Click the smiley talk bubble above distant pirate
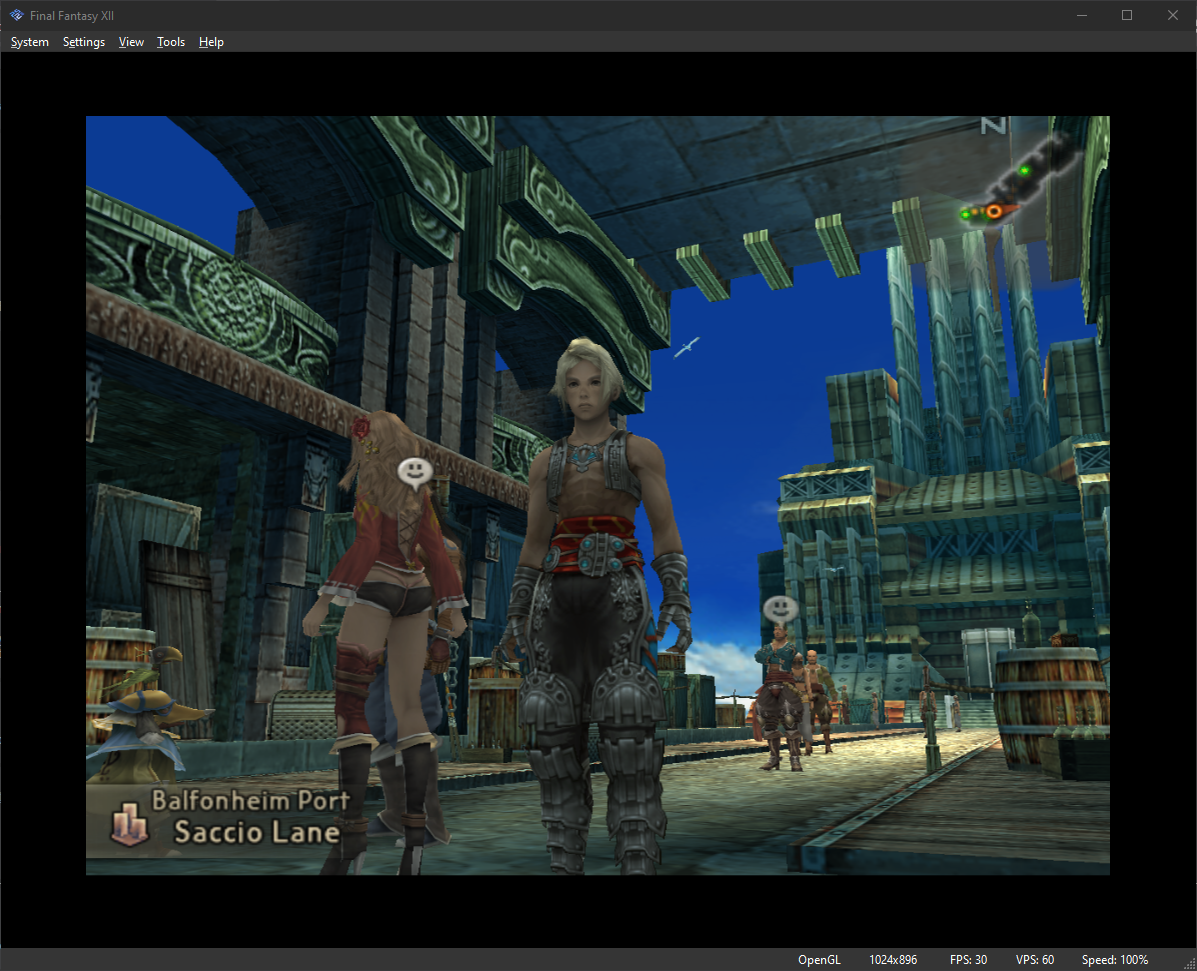The height and width of the screenshot is (971, 1197). (780, 610)
